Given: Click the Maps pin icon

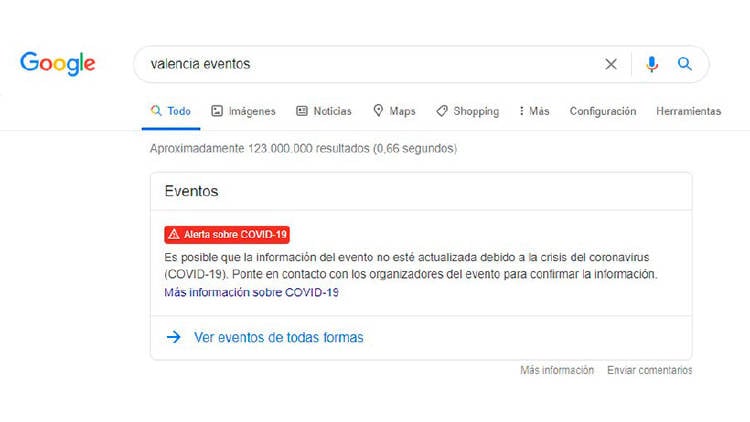Looking at the screenshot, I should tap(378, 111).
